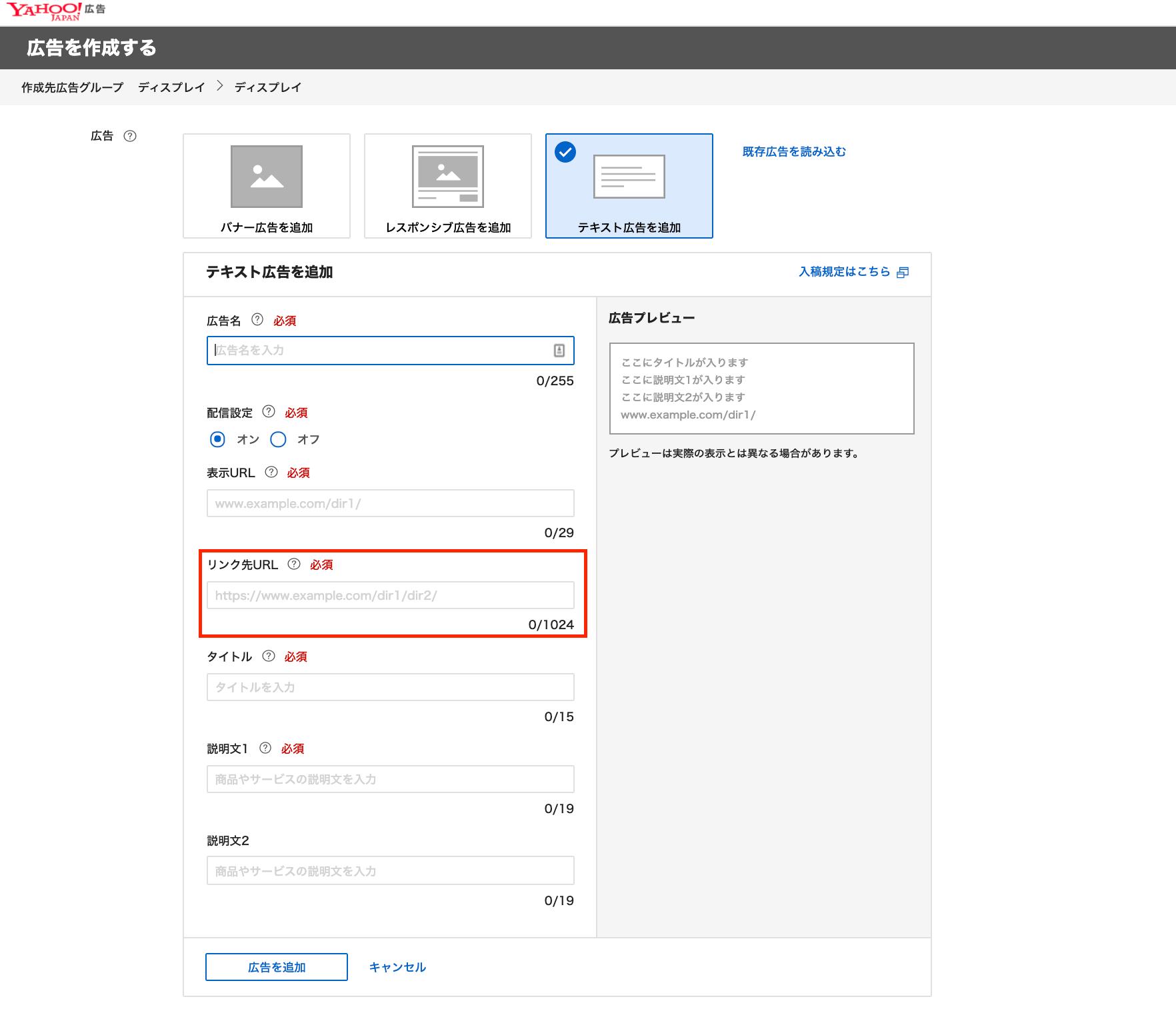Click the banner ad image icon
The image size is (1176, 1017).
click(x=267, y=177)
